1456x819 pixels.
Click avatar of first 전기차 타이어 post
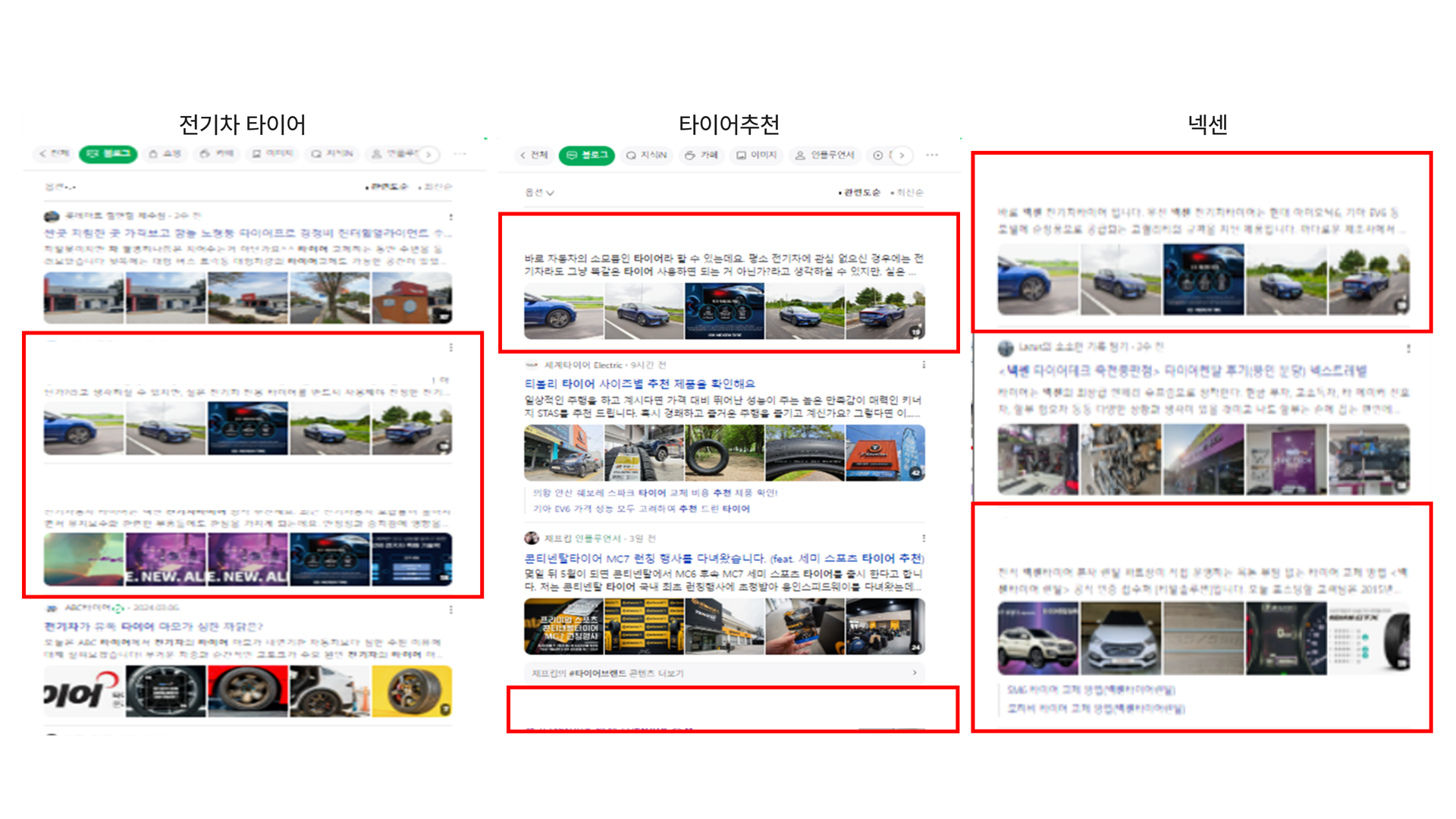(52, 216)
